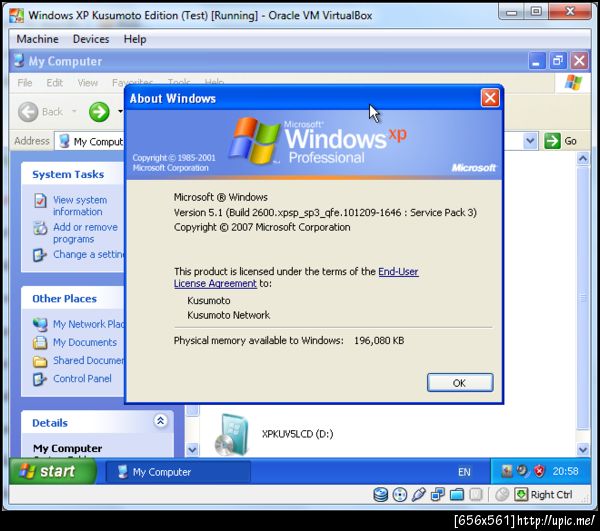The height and width of the screenshot is (531, 600).
Task: Close the About Windows dialog
Action: point(490,98)
